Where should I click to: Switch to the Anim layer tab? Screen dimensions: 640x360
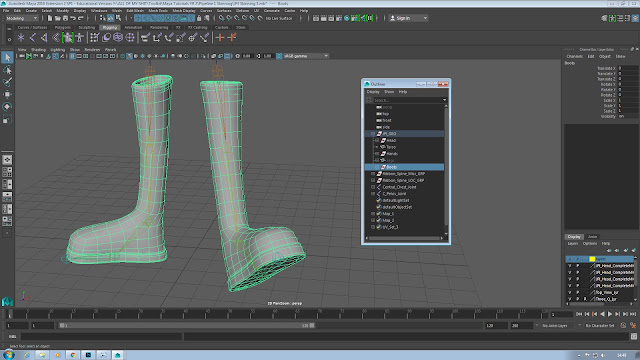[592, 237]
